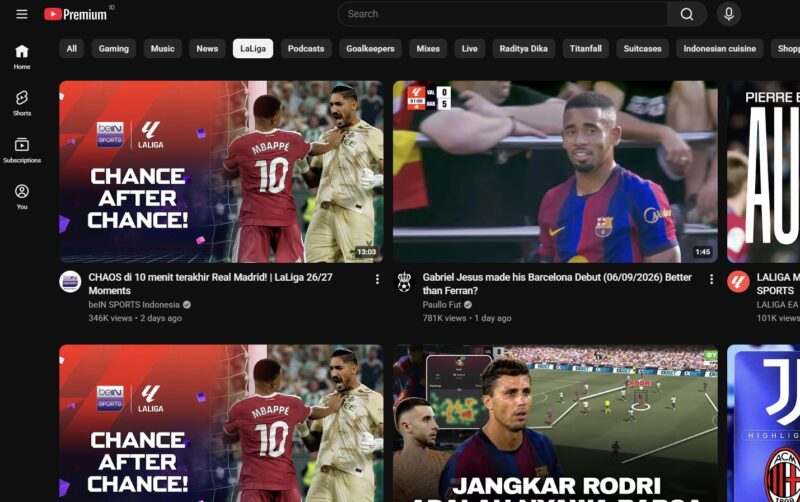Open Paullo Fut channel avatar
This screenshot has height=502, width=800.
point(404,282)
